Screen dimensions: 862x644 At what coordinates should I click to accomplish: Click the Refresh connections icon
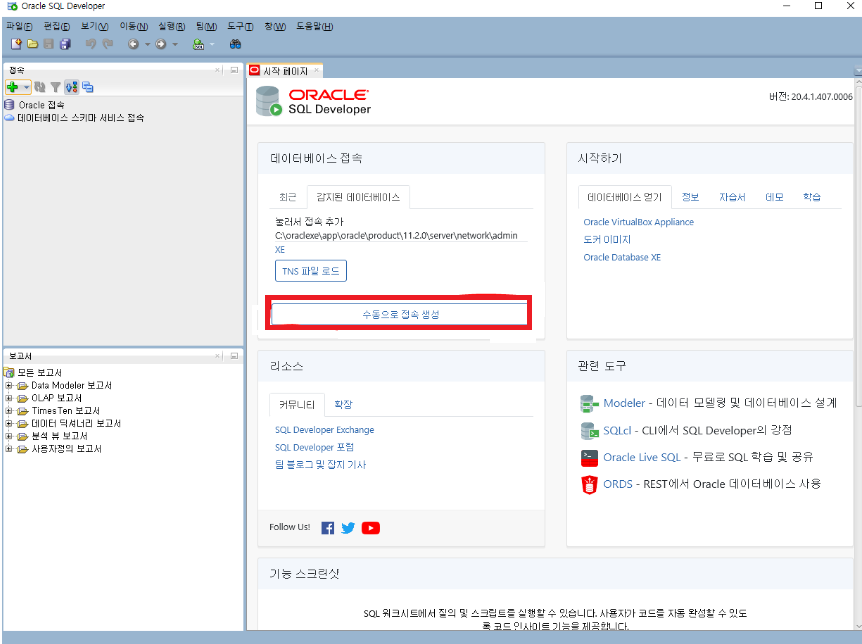coord(40,87)
